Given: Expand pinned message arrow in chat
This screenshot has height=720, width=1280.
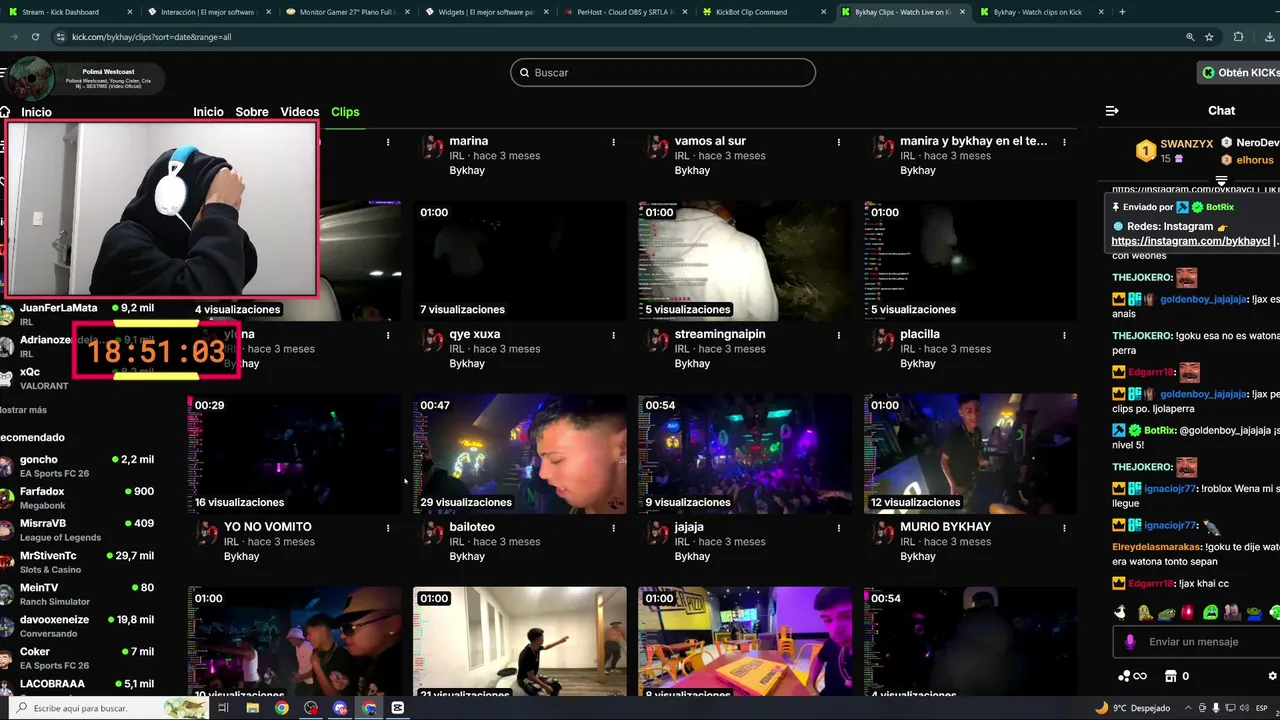Looking at the screenshot, I should click(x=1221, y=181).
